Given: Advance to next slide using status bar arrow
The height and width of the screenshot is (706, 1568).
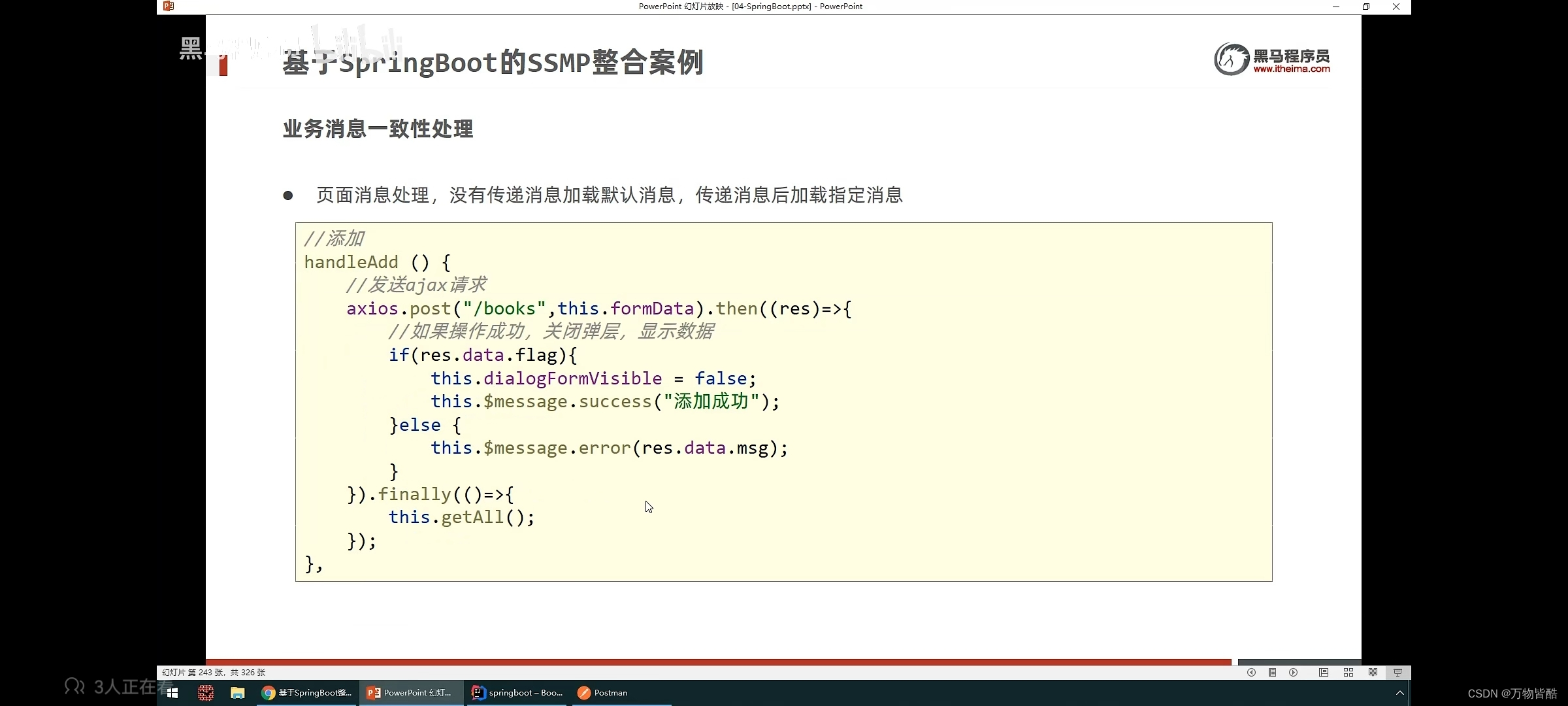Looking at the screenshot, I should click(x=1294, y=672).
